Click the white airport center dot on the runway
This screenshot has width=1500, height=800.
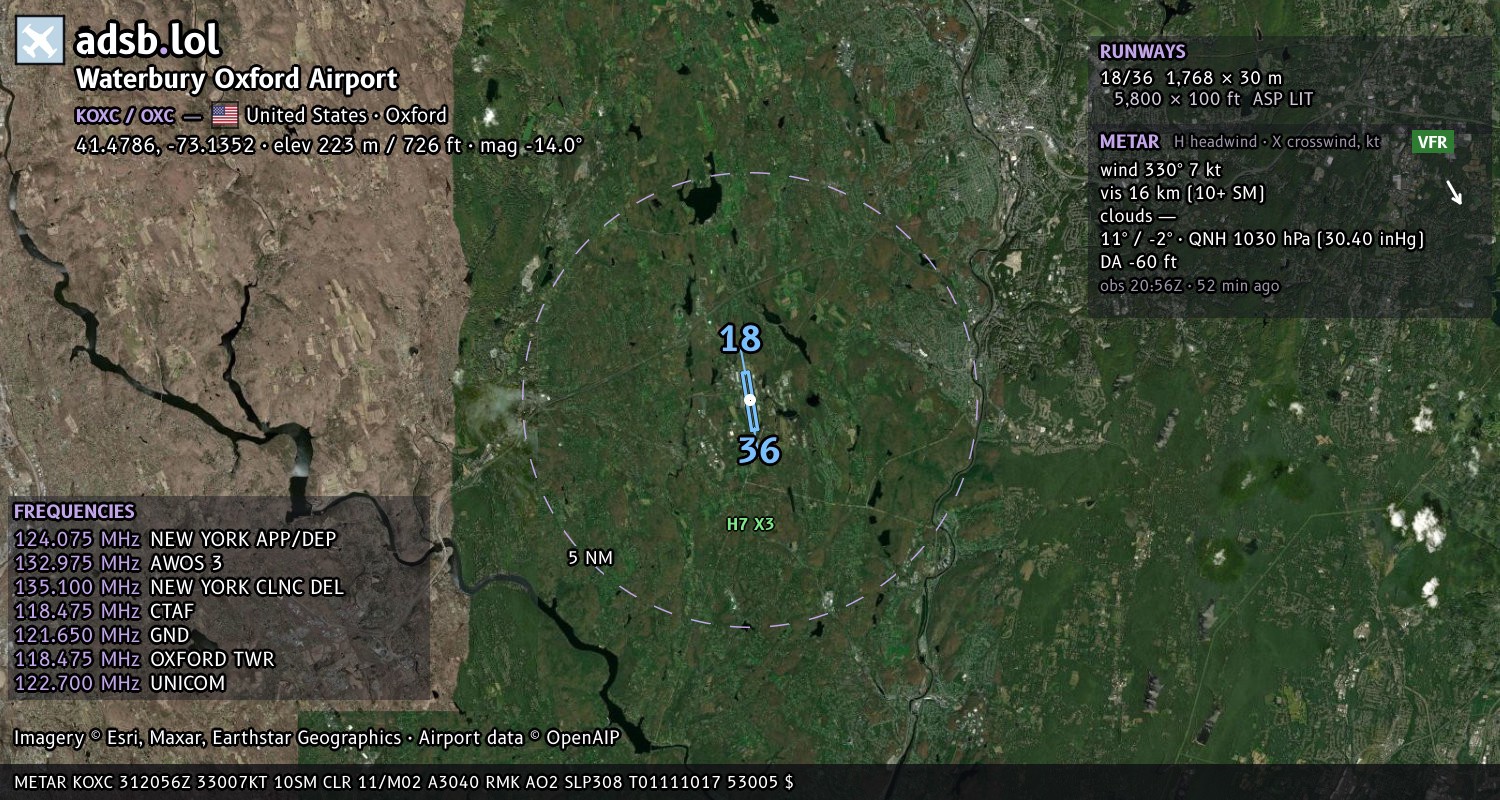click(750, 400)
